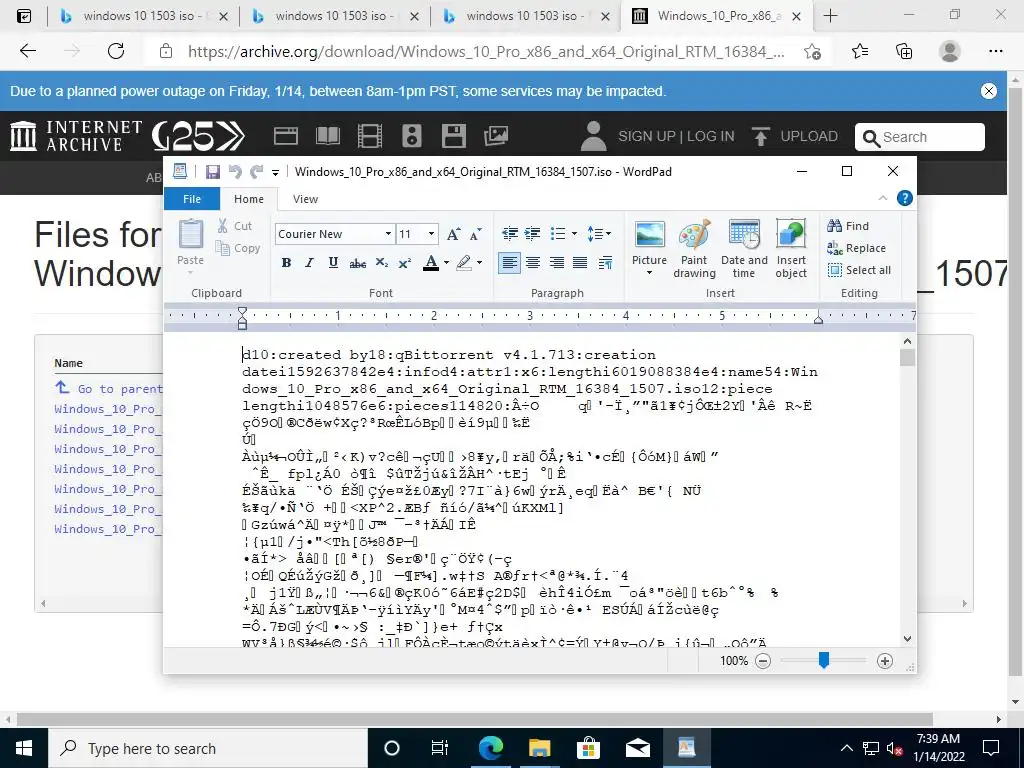This screenshot has width=1024, height=768.
Task: Open WordPad Help question mark icon
Action: pos(904,198)
